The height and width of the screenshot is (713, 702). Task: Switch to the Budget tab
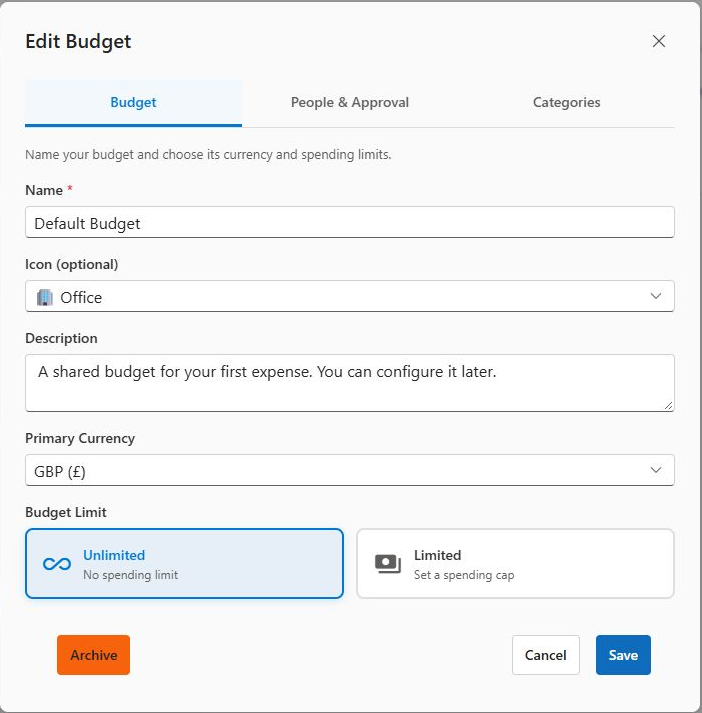[x=133, y=103]
